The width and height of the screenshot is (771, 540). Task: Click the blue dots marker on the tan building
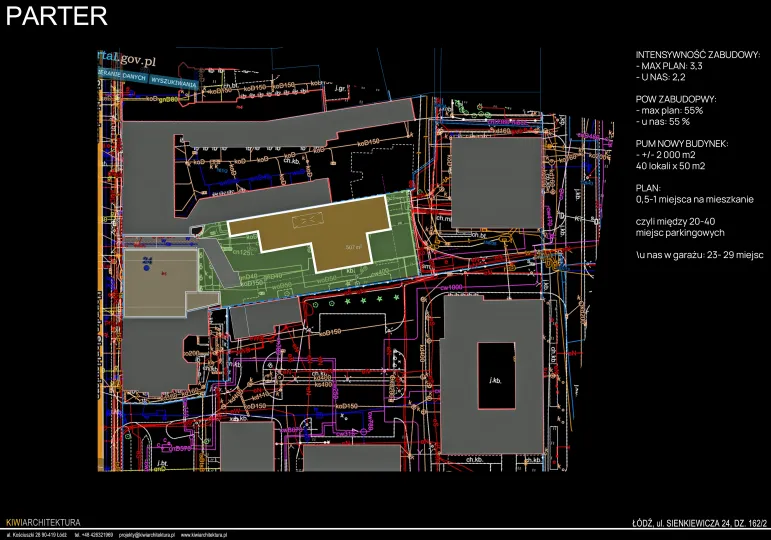148,263
